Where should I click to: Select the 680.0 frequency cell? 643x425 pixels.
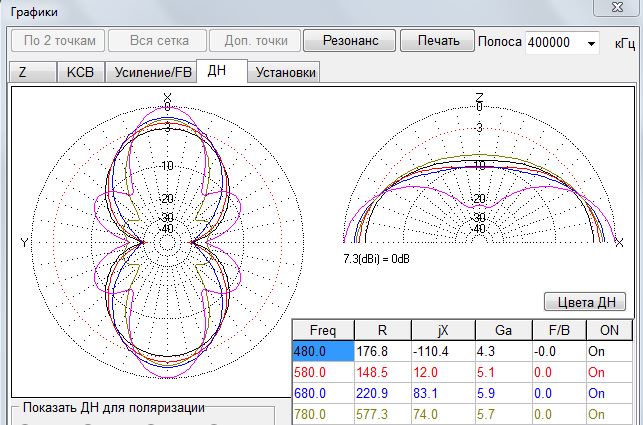pyautogui.click(x=322, y=393)
